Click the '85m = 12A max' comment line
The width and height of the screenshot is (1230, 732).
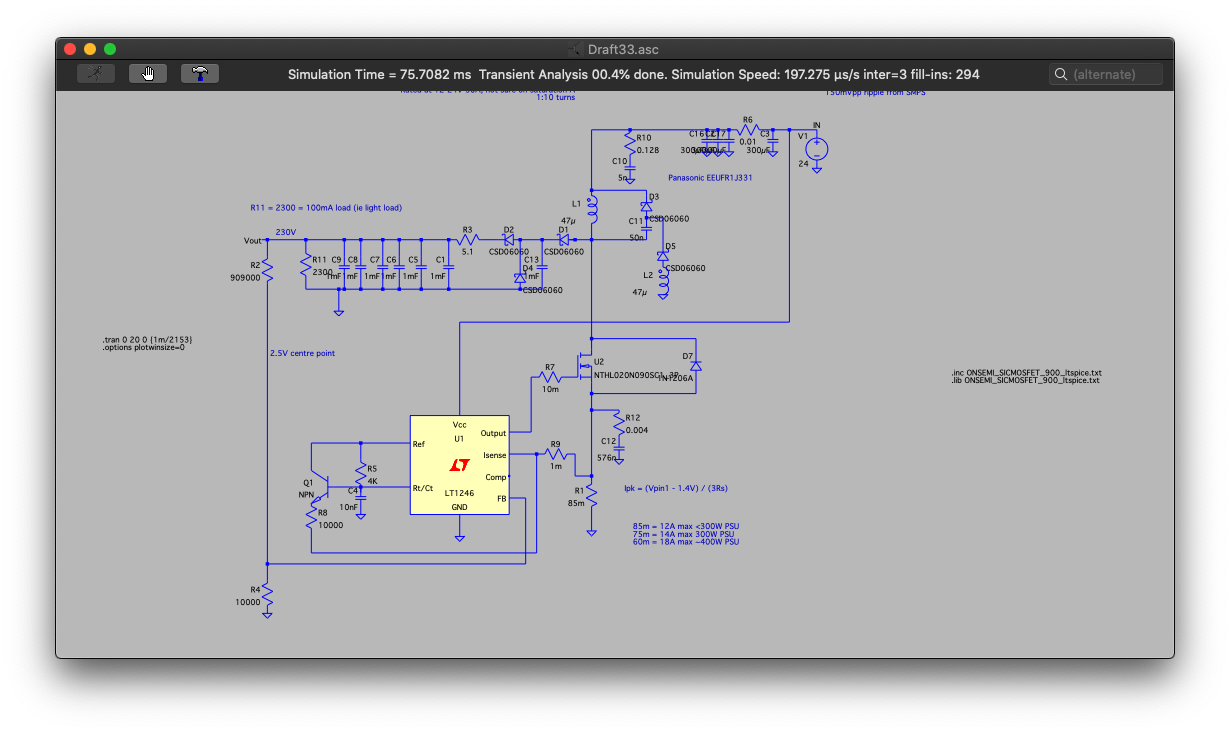[686, 526]
